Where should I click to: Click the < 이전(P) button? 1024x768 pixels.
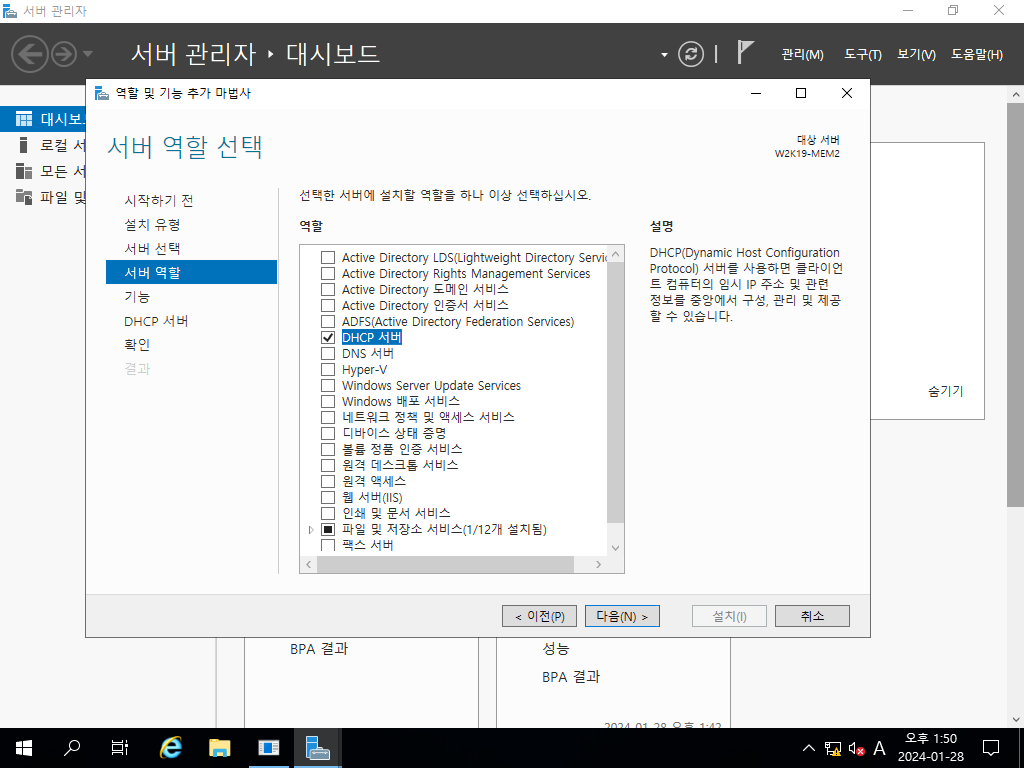point(539,616)
